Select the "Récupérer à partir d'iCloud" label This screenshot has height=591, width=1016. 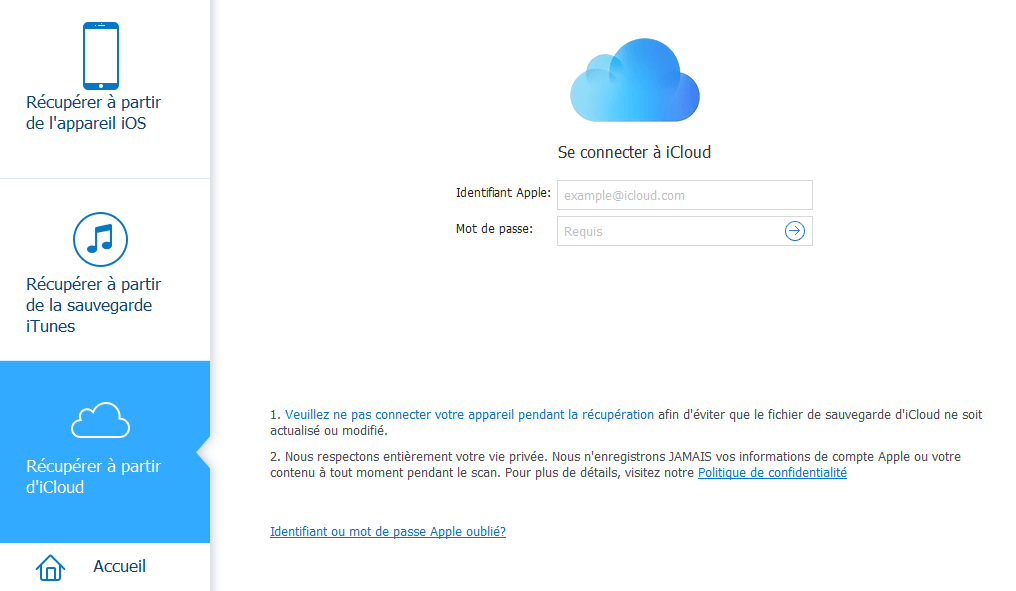click(93, 477)
